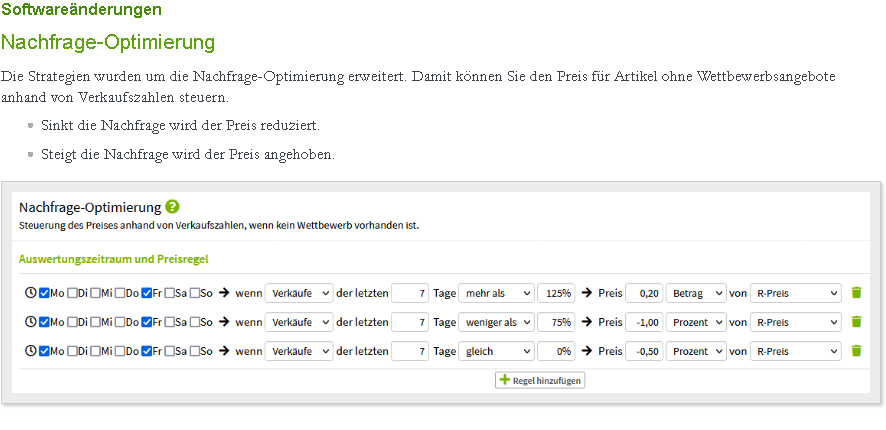This screenshot has height=430, width=886.
Task: Click the price field showing -1,00
Action: pyautogui.click(x=644, y=322)
